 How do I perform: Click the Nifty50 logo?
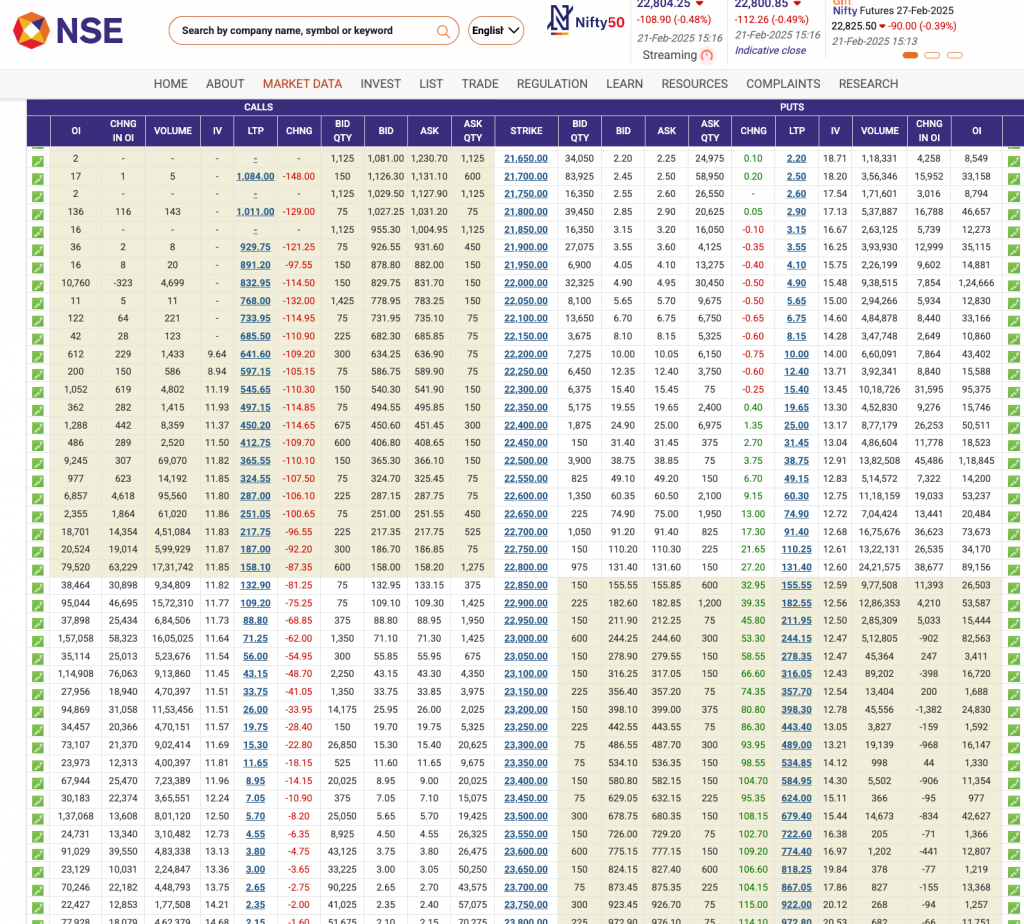tap(586, 20)
